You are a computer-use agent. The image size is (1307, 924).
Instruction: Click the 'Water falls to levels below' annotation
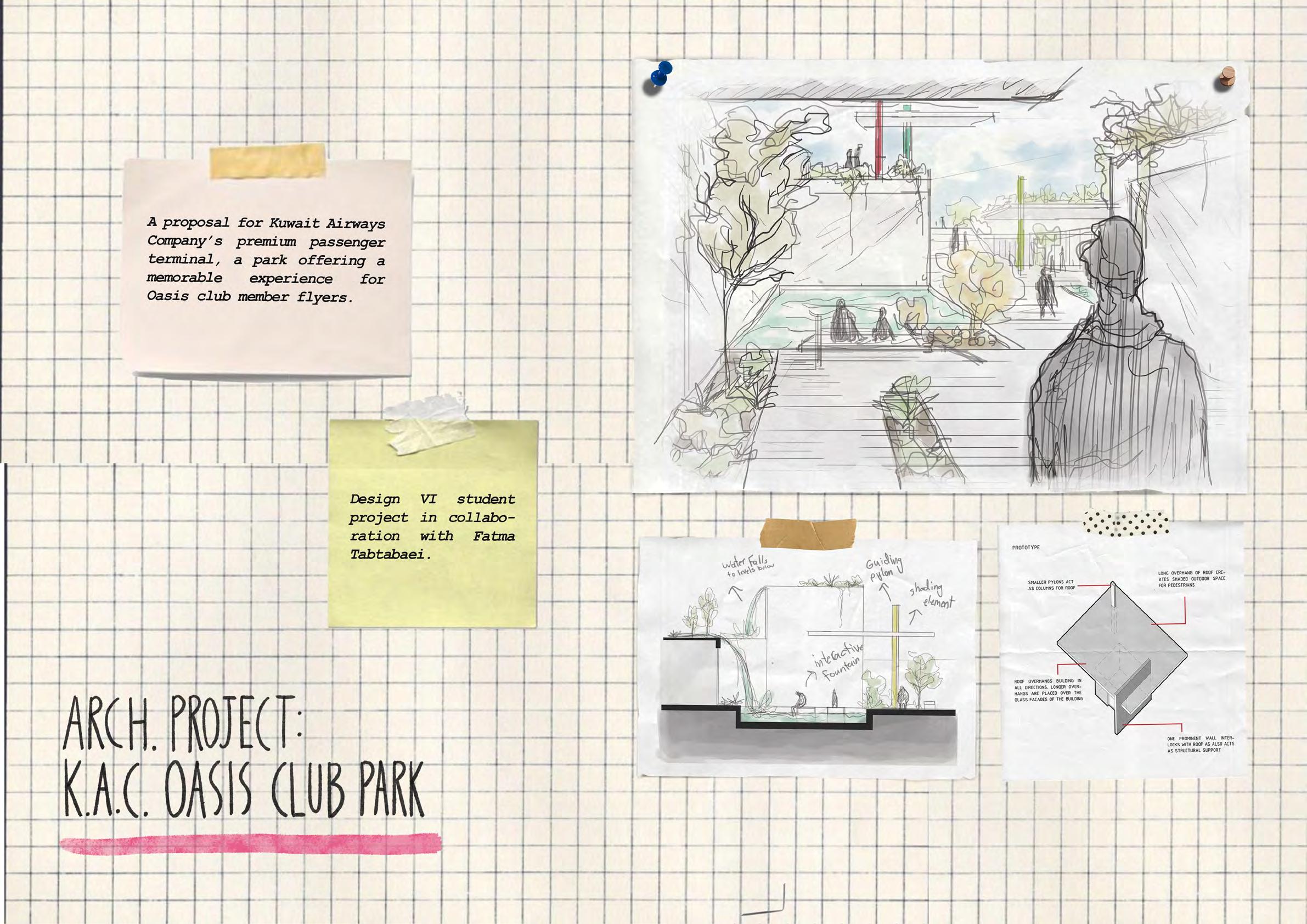(747, 566)
